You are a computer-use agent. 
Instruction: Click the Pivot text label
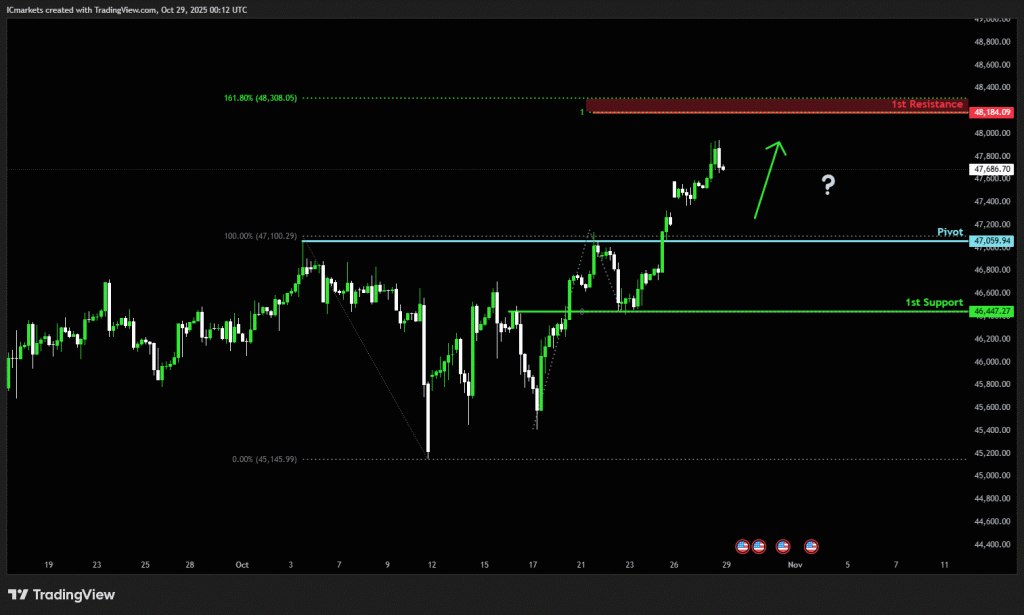[x=949, y=232]
